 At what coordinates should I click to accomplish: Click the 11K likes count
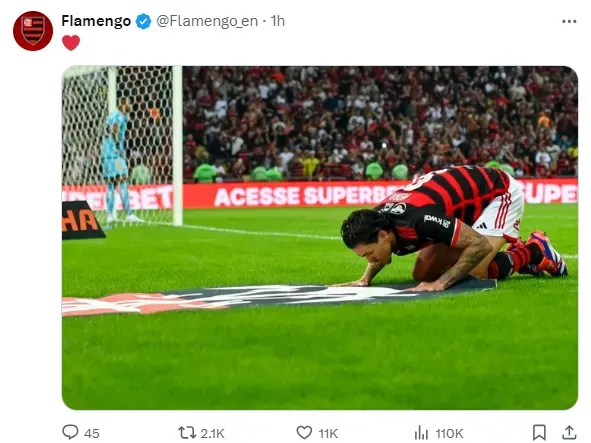click(x=328, y=434)
